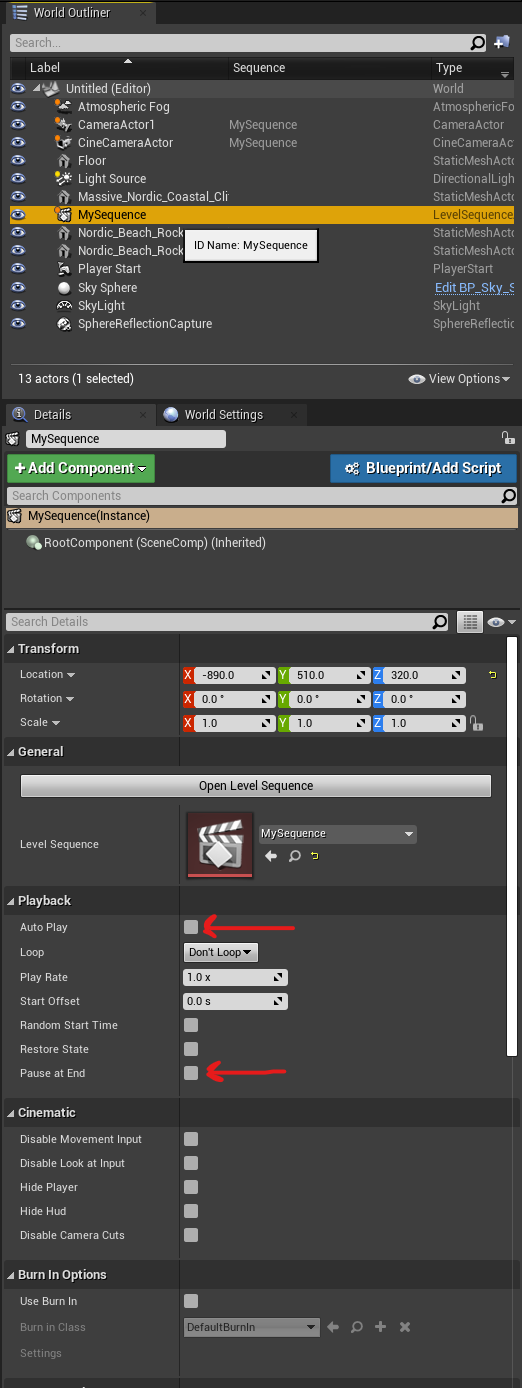Open property matrix grid view icon
Image resolution: width=522 pixels, height=1388 pixels.
tap(470, 622)
